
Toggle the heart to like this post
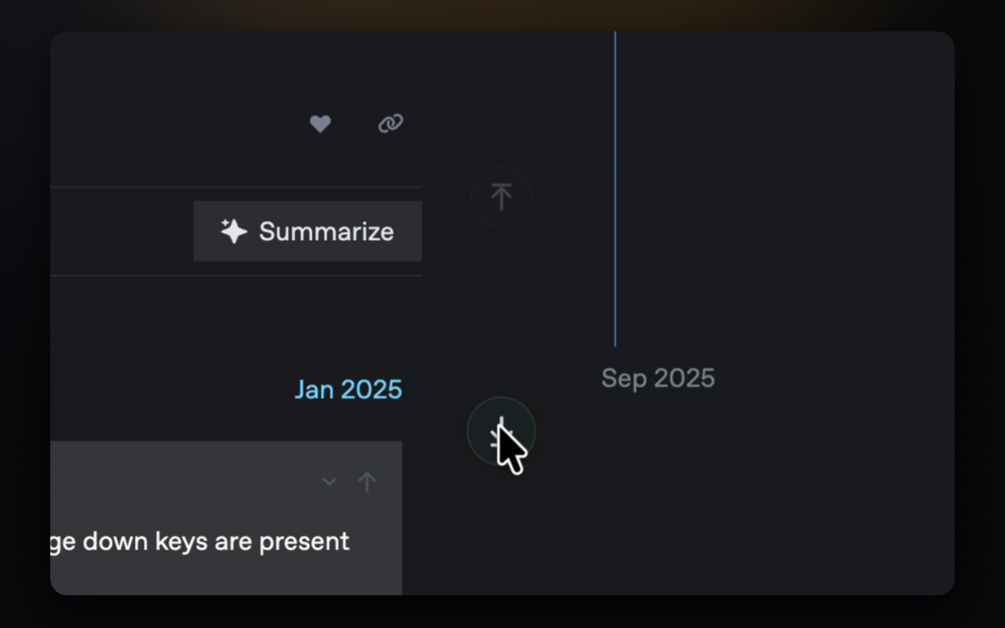tap(320, 124)
